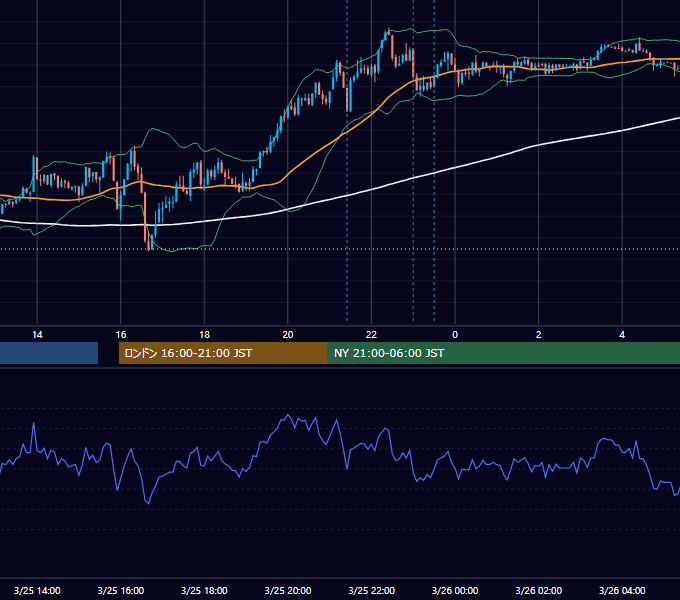The width and height of the screenshot is (680, 600).
Task: Click the 3/26 04:00 time label
Action: [622, 590]
